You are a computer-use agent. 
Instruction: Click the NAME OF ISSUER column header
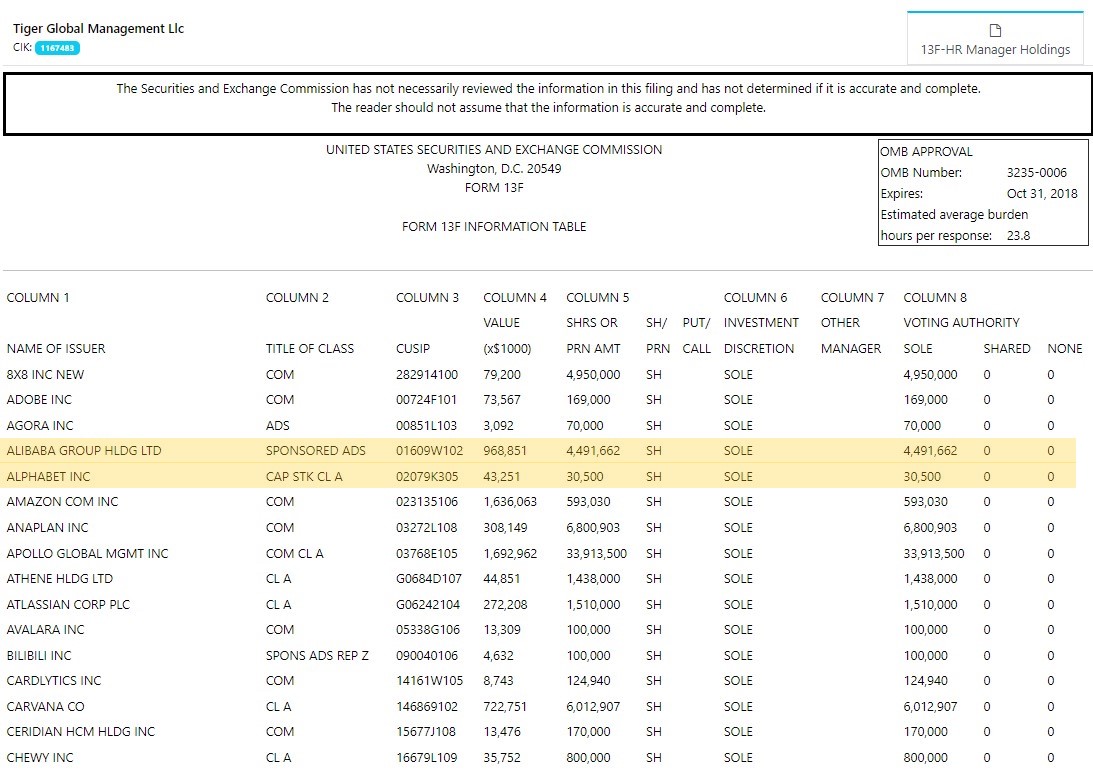point(56,349)
